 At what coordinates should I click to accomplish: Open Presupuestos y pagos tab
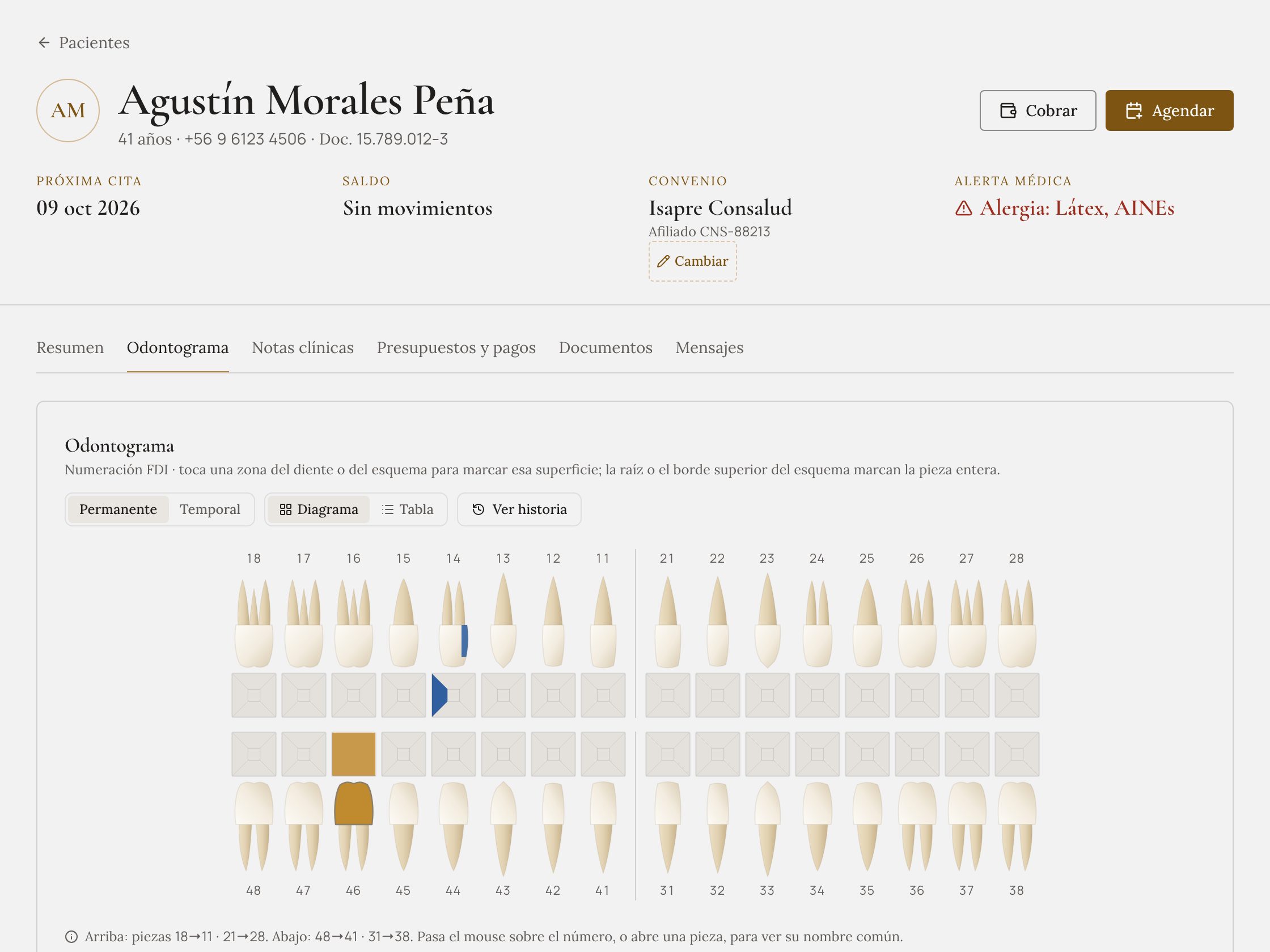(456, 347)
